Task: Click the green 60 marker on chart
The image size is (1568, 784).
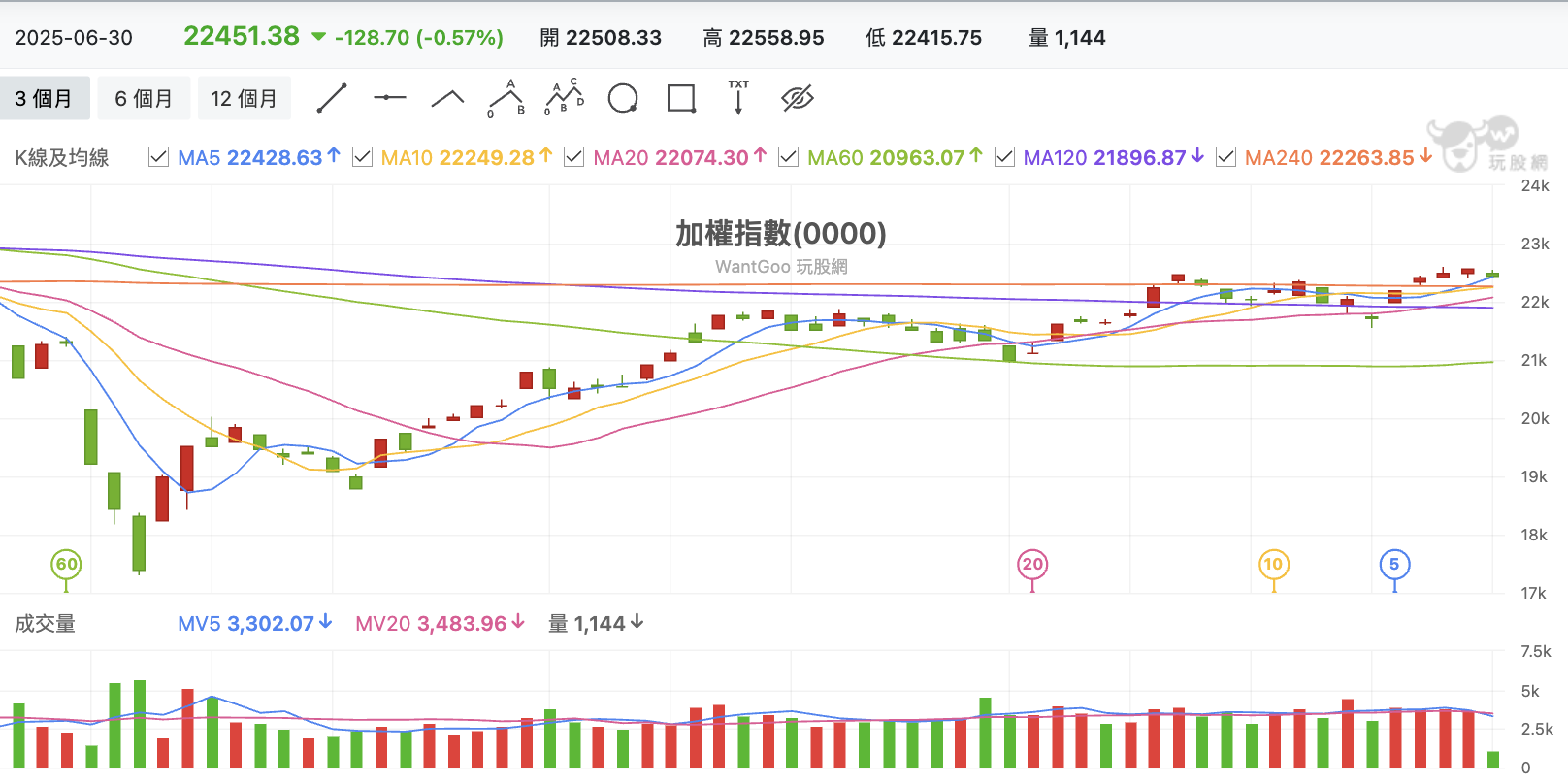Action: point(66,565)
